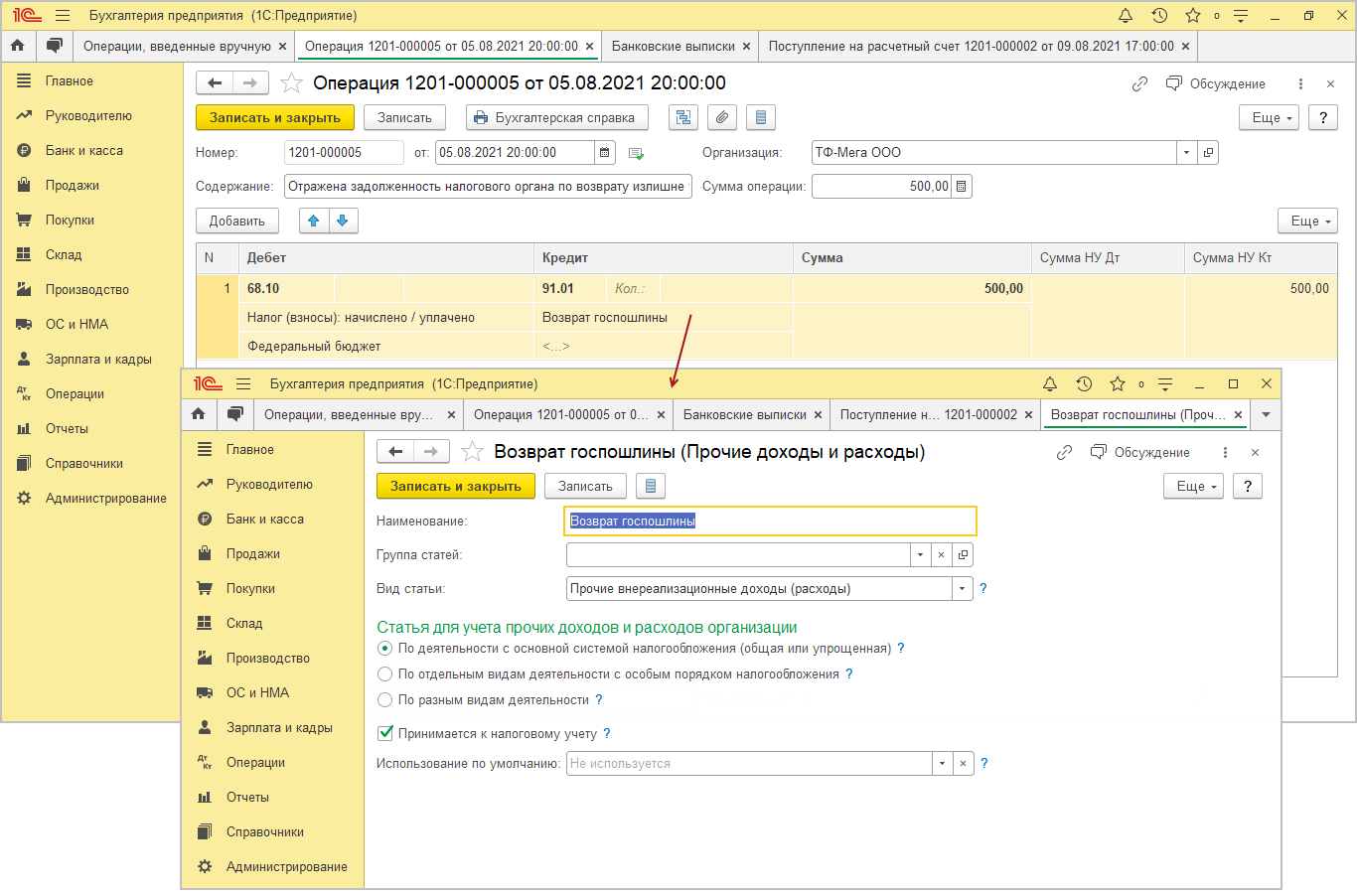The width and height of the screenshot is (1357, 896).
Task: Click the Добавить button above the table
Action: coord(237,221)
